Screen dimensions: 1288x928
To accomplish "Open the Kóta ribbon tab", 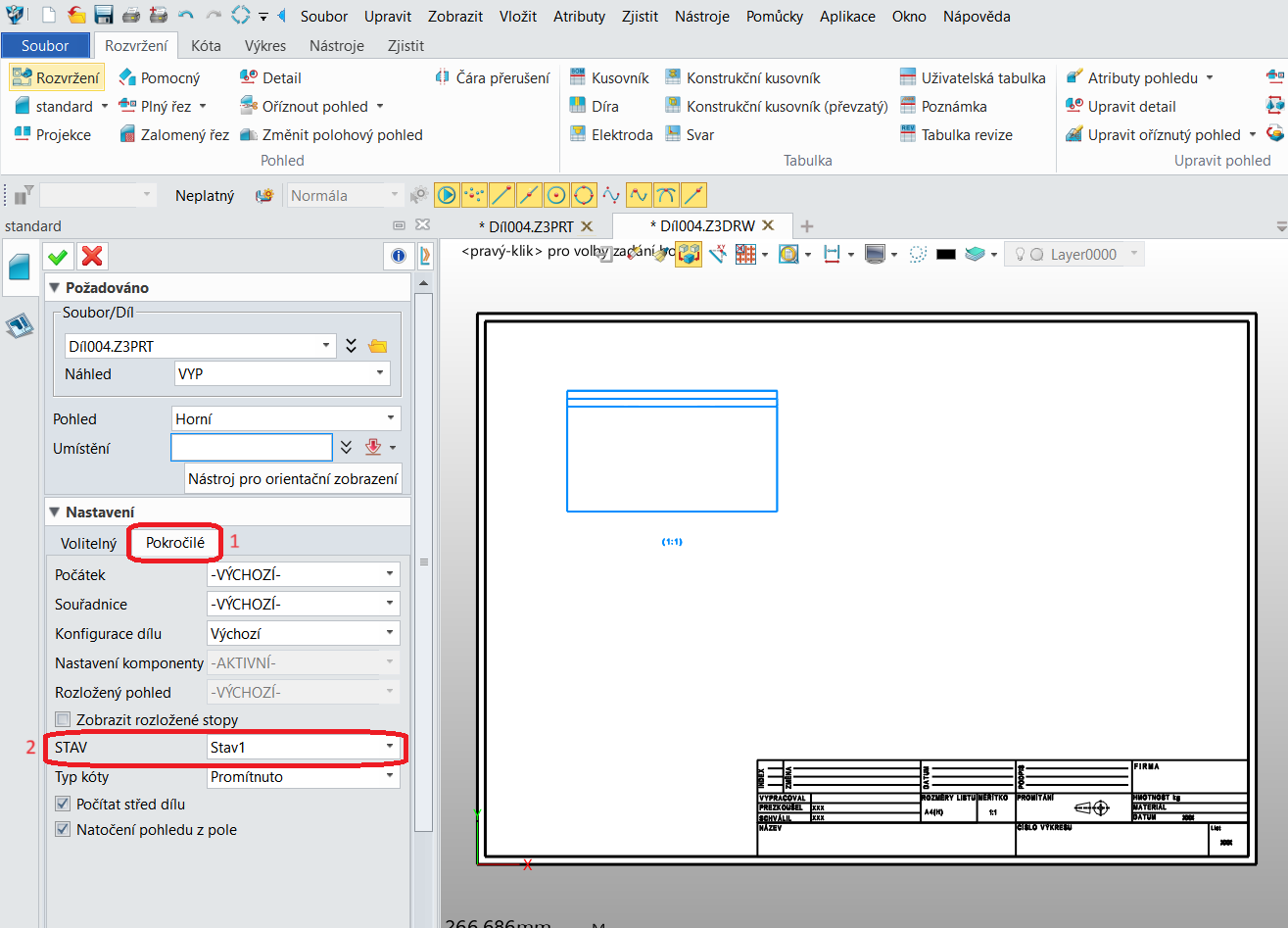I will click(206, 45).
